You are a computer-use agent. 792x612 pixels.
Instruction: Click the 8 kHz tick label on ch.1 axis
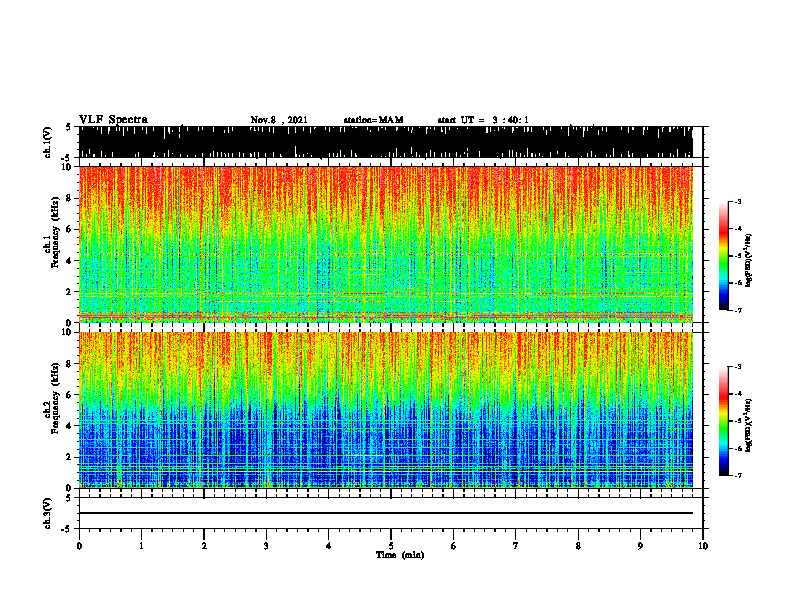coord(70,198)
